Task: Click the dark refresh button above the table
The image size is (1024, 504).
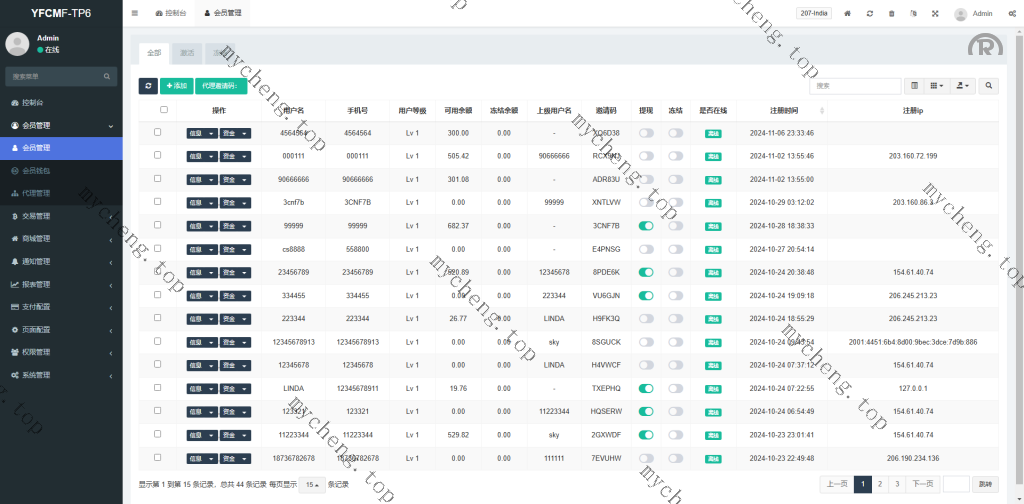Action: point(147,86)
